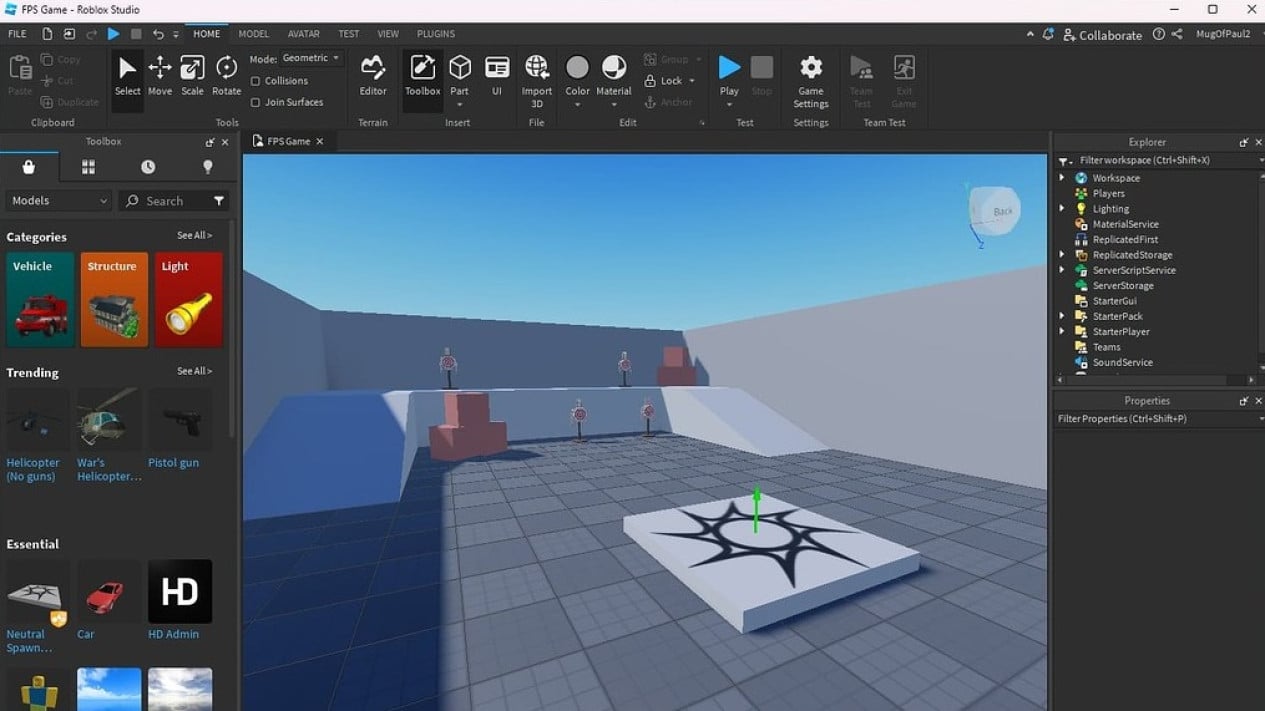This screenshot has width=1265, height=711.
Task: Insert a Part using the cube icon
Action: coord(460,68)
